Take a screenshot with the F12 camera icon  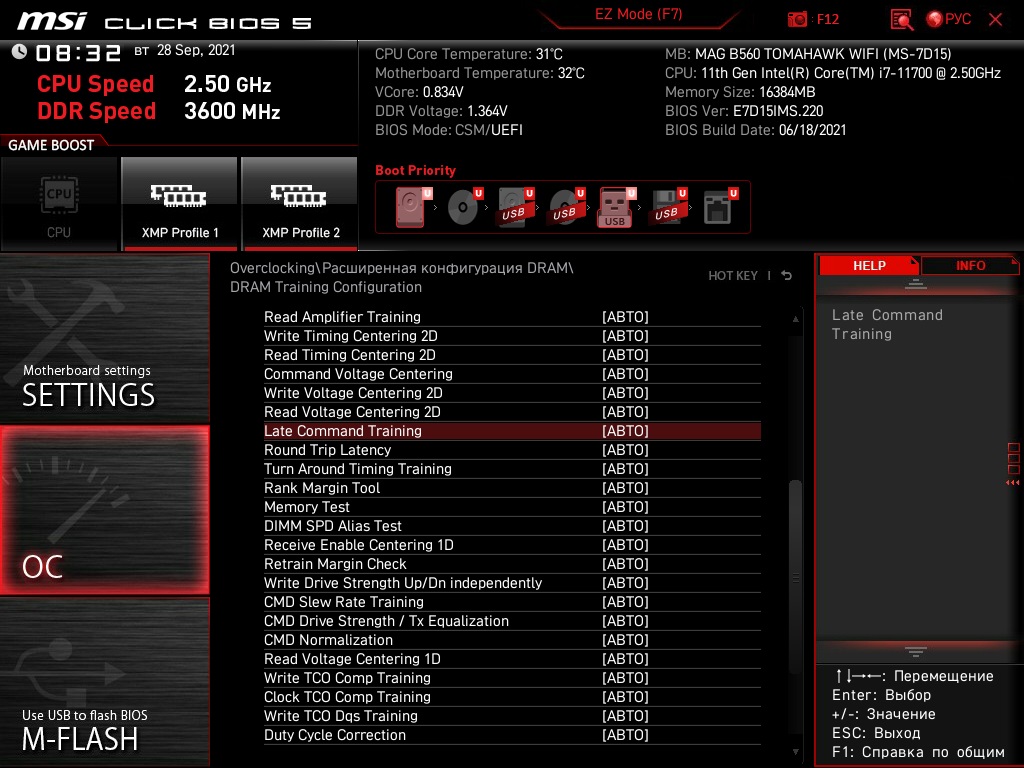[797, 20]
